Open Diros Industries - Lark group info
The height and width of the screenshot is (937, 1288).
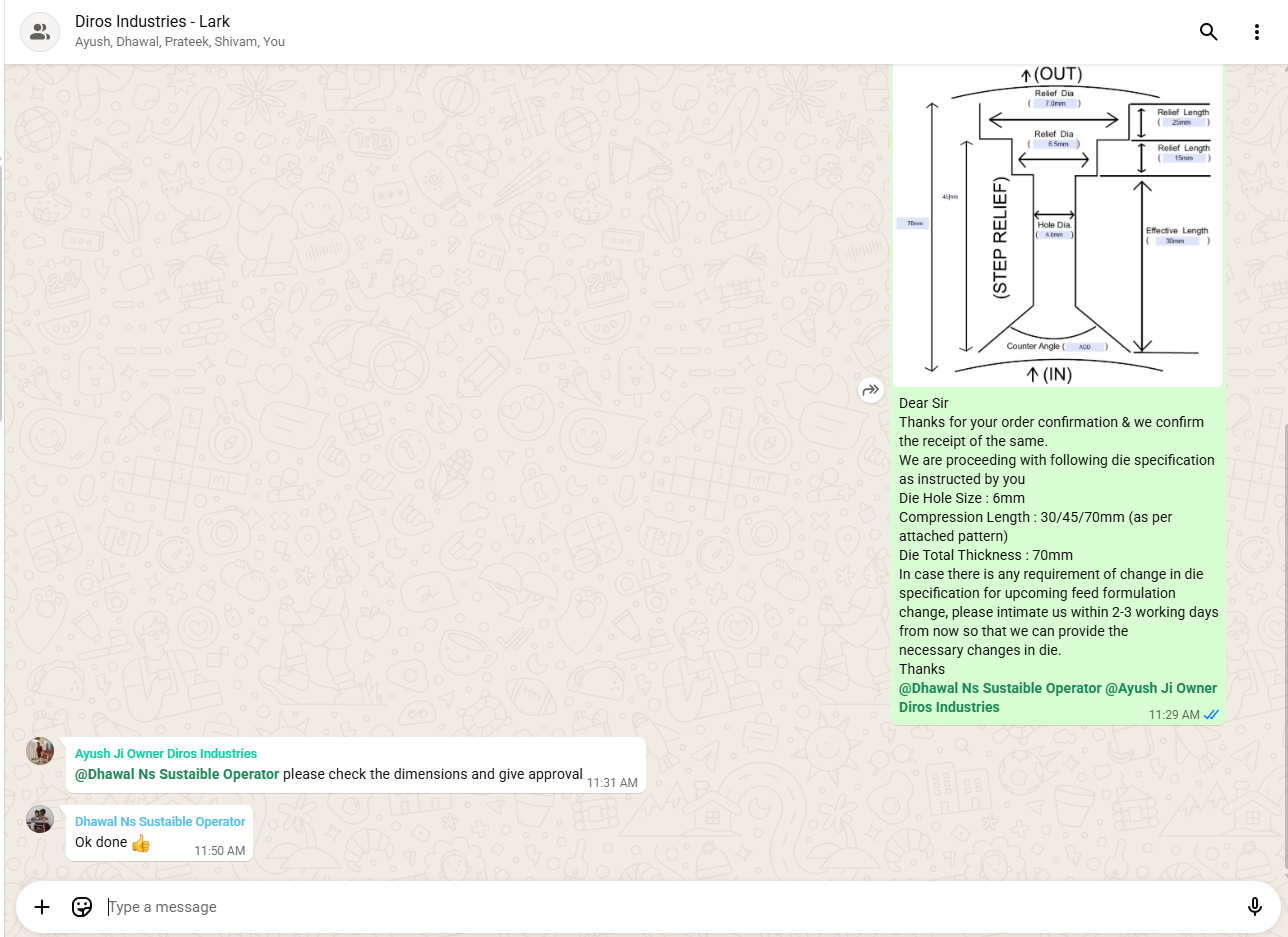pos(152,21)
